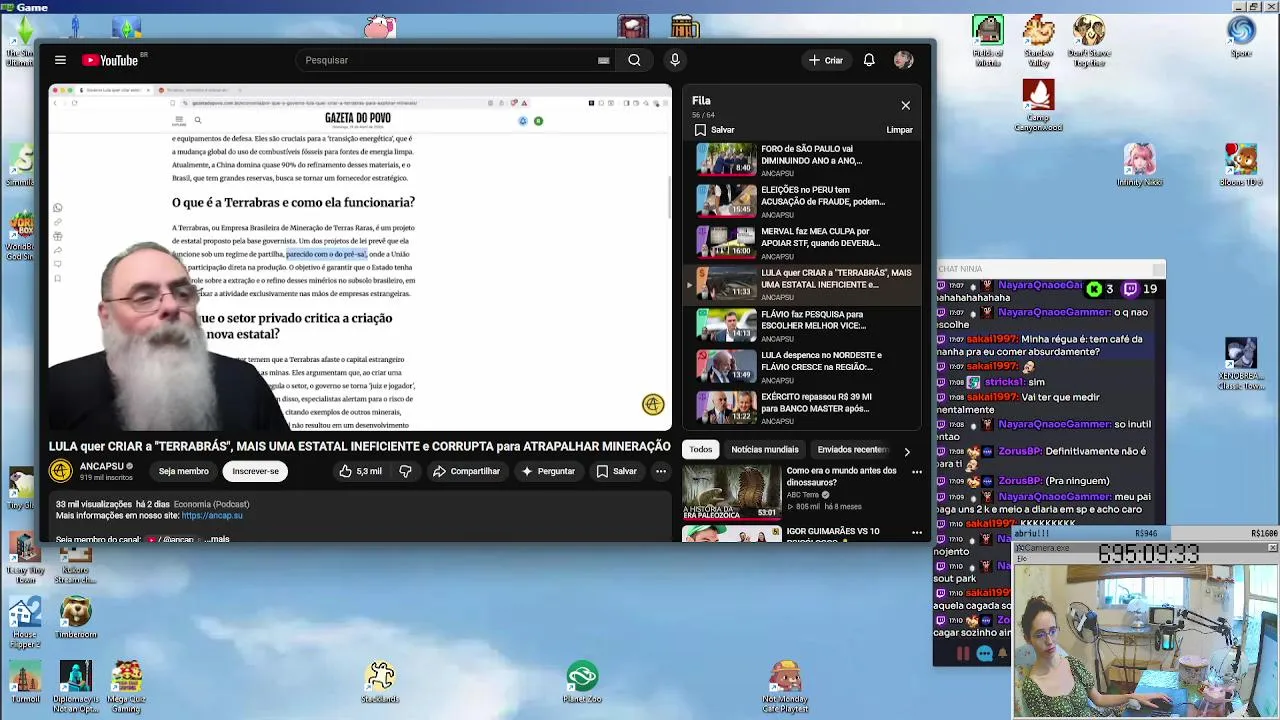Viewport: 1280px width, 720px height.
Task: Open the Spore desktop shortcut
Action: [x=1241, y=36]
